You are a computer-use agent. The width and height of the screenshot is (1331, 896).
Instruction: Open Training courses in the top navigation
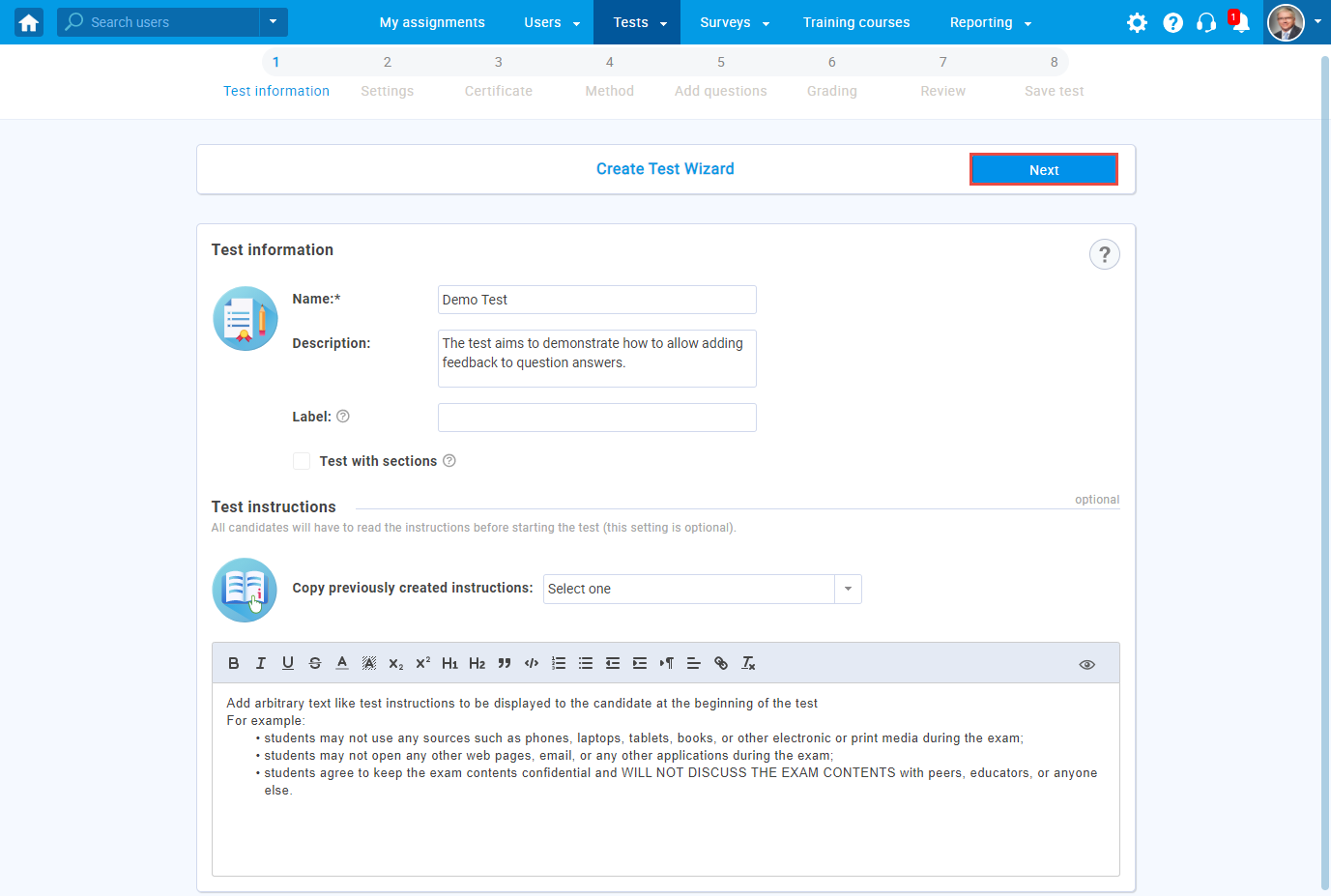tap(855, 22)
